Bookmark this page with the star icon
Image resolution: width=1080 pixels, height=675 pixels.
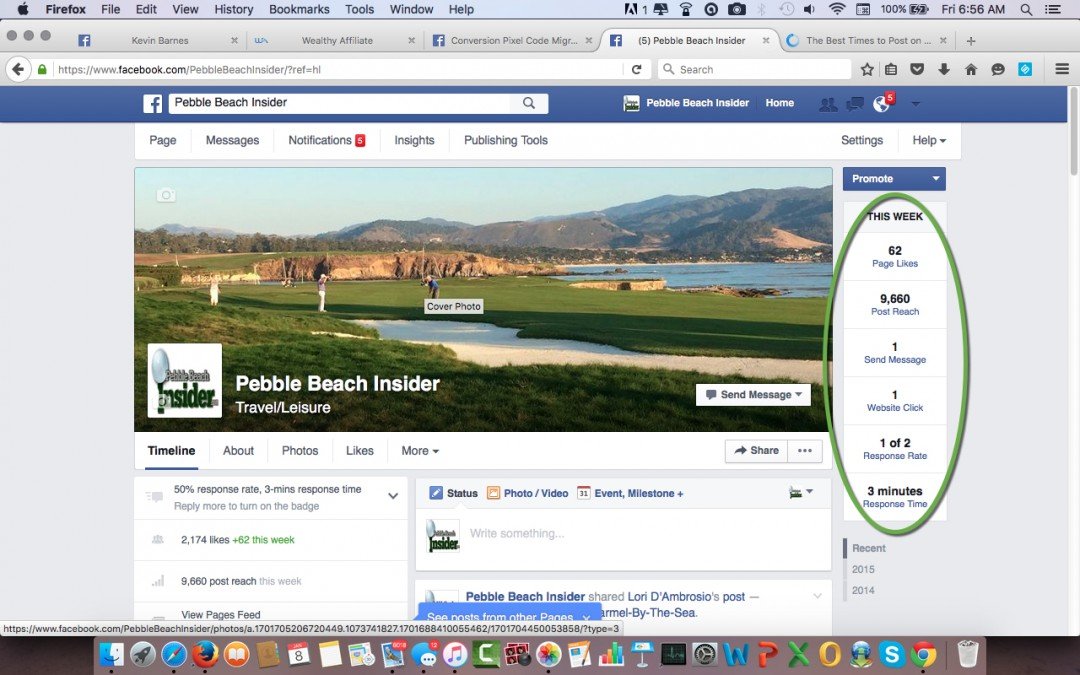(867, 70)
